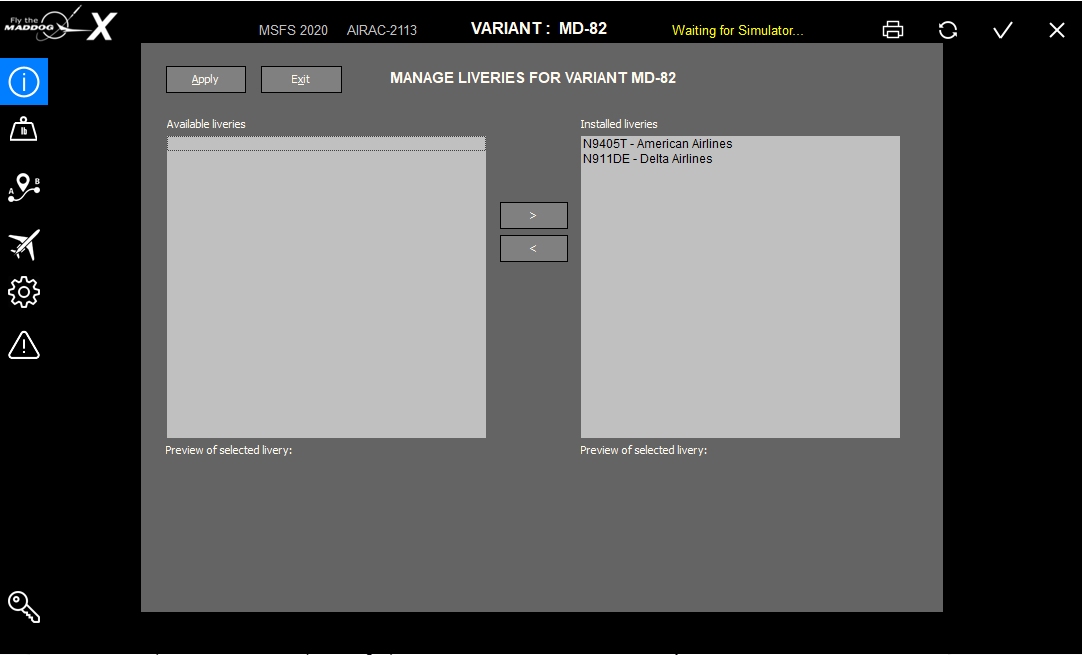The image size is (1082, 655).
Task: Click the Waiting for Simulator status text
Action: (738, 30)
